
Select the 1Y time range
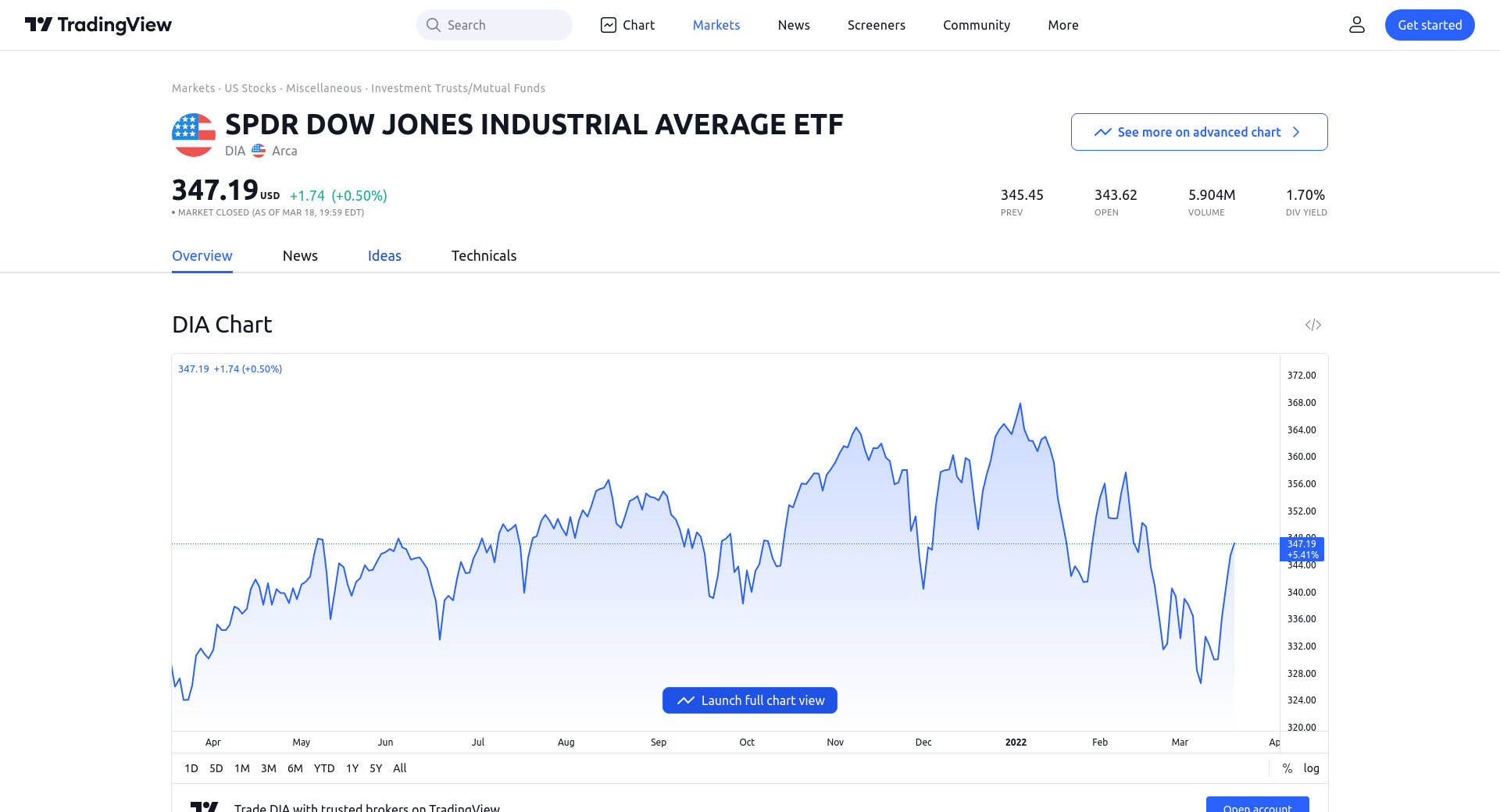(x=352, y=768)
